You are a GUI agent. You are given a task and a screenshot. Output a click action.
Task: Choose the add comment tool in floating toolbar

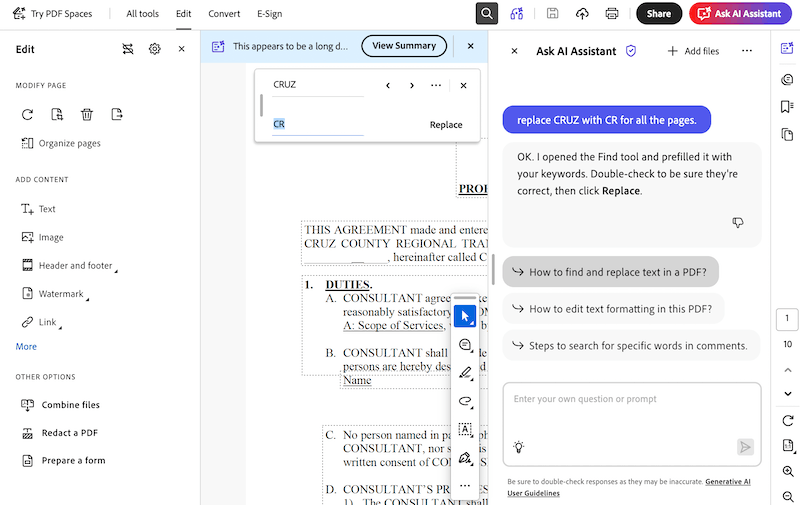pos(465,345)
